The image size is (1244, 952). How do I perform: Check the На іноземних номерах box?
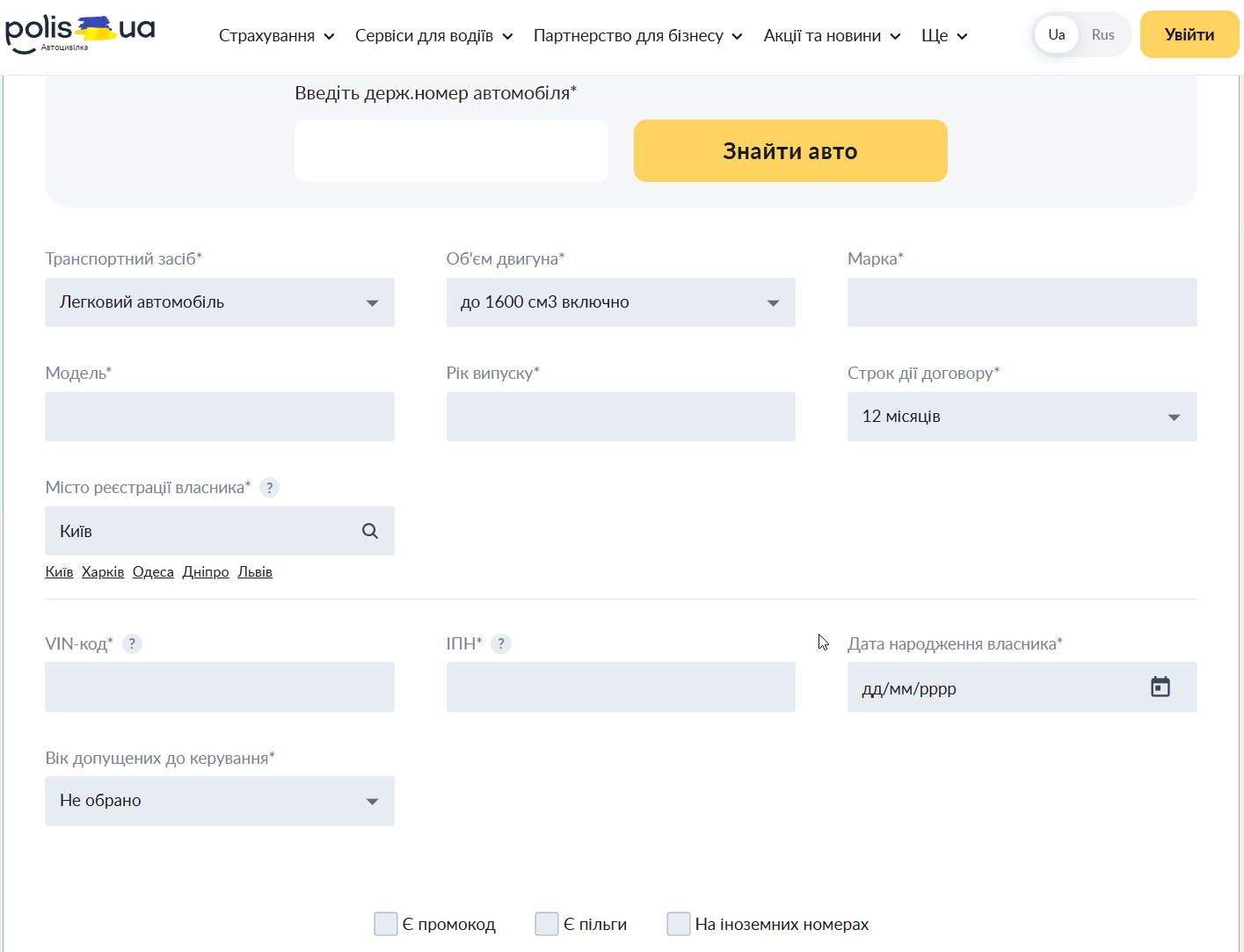click(679, 924)
